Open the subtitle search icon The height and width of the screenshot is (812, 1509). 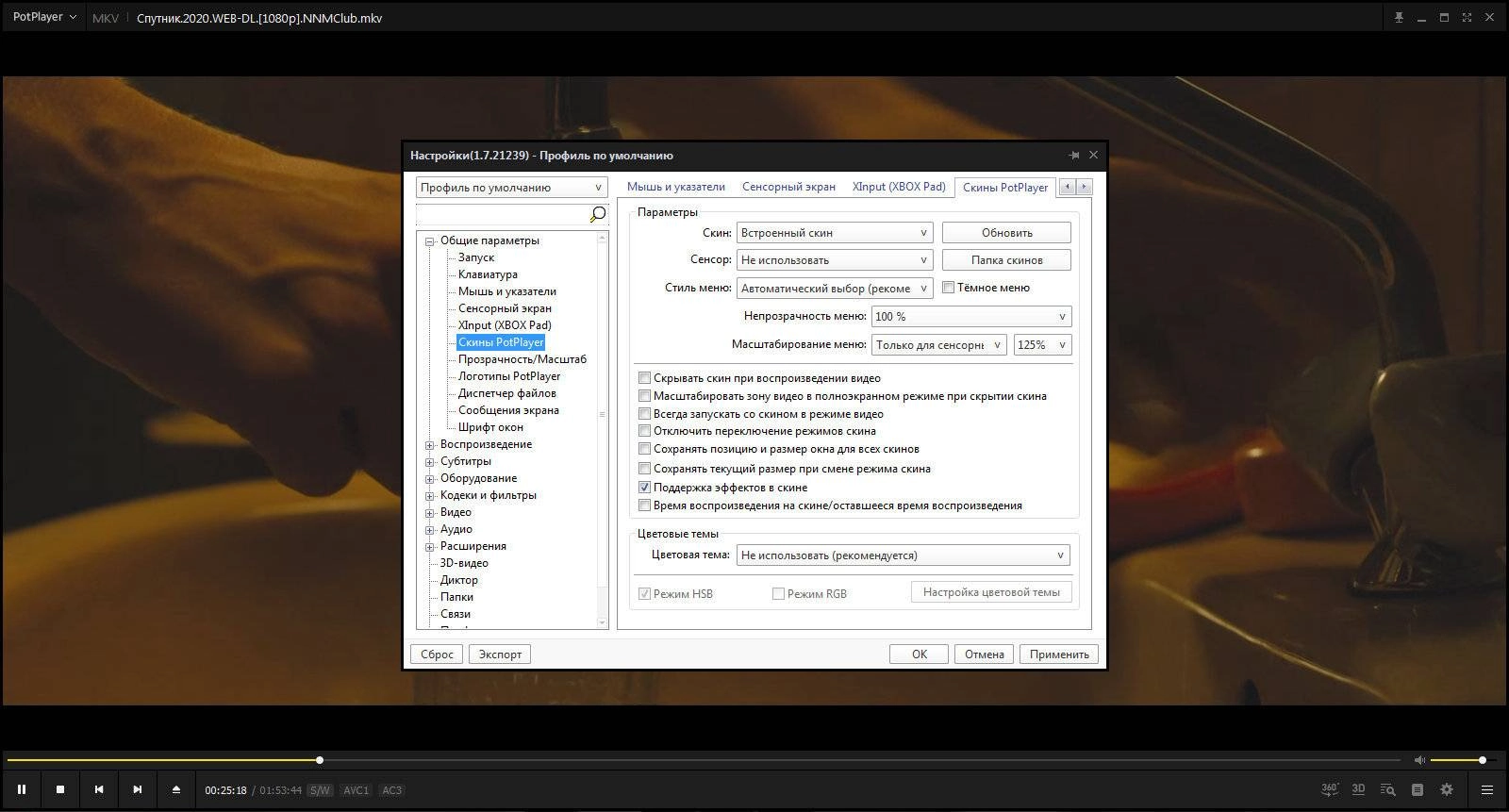(x=1388, y=789)
